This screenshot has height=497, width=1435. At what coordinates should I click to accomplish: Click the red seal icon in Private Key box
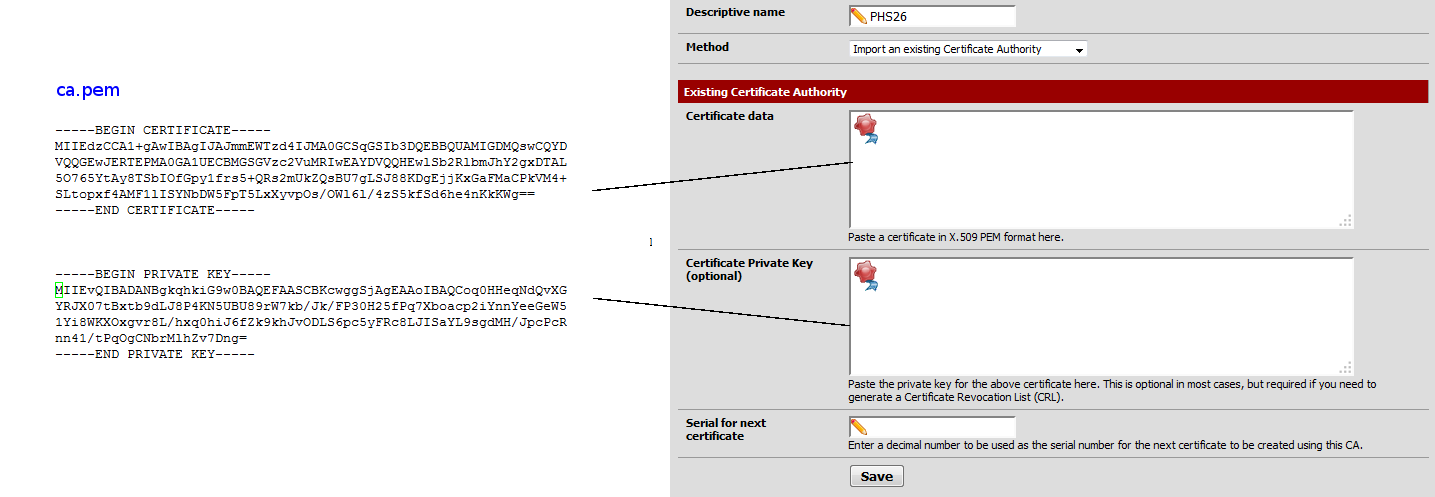click(865, 275)
